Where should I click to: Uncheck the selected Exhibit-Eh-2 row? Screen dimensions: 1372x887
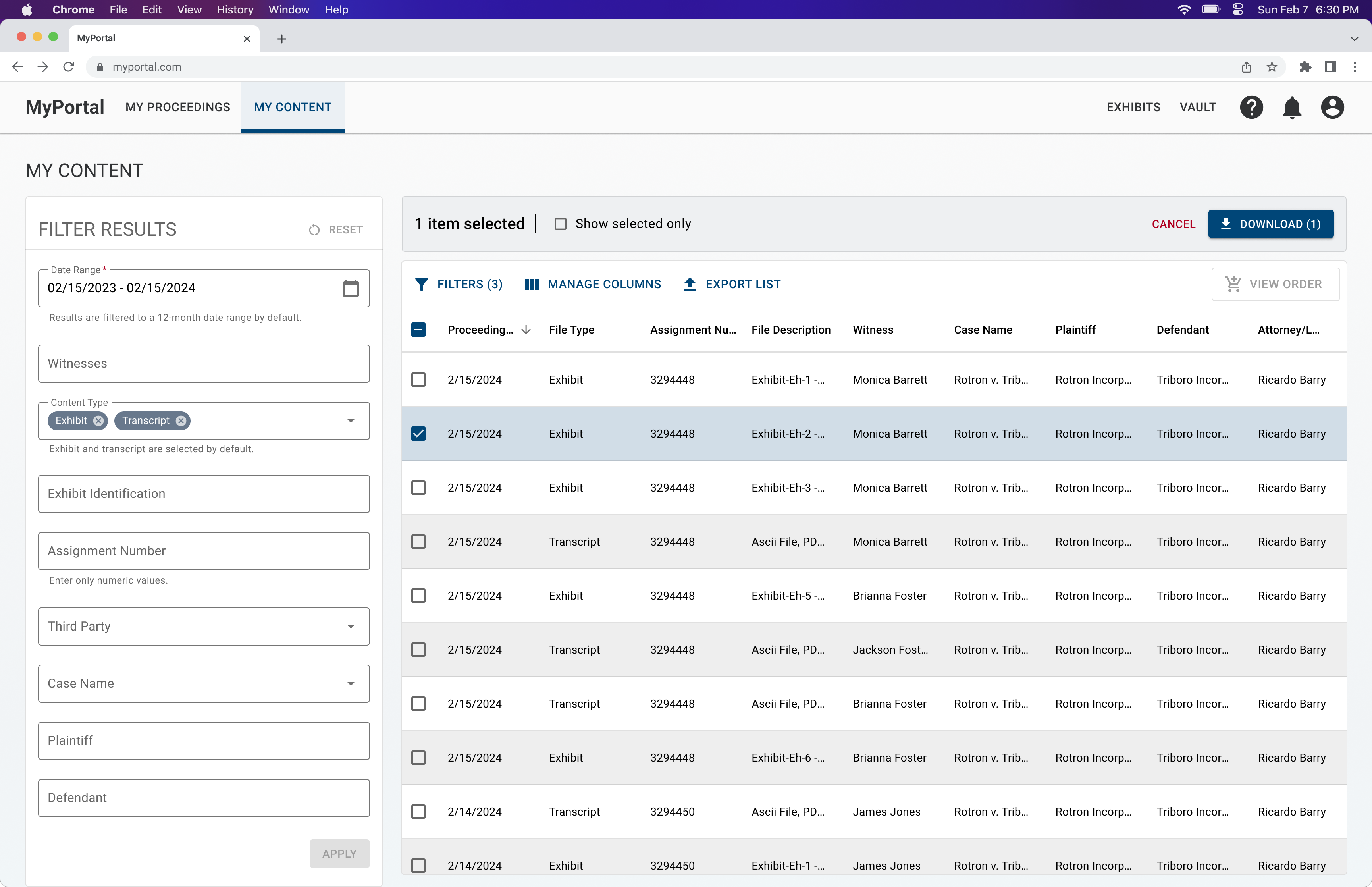click(x=418, y=434)
